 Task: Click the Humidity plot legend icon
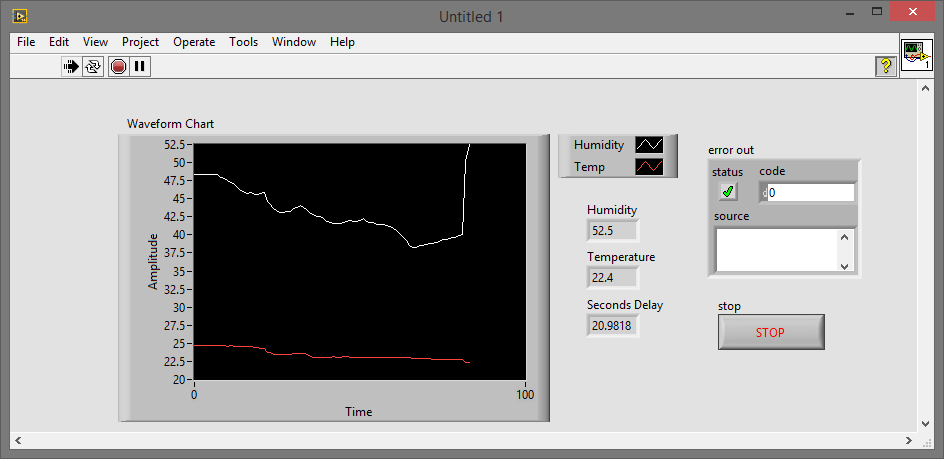pos(649,145)
